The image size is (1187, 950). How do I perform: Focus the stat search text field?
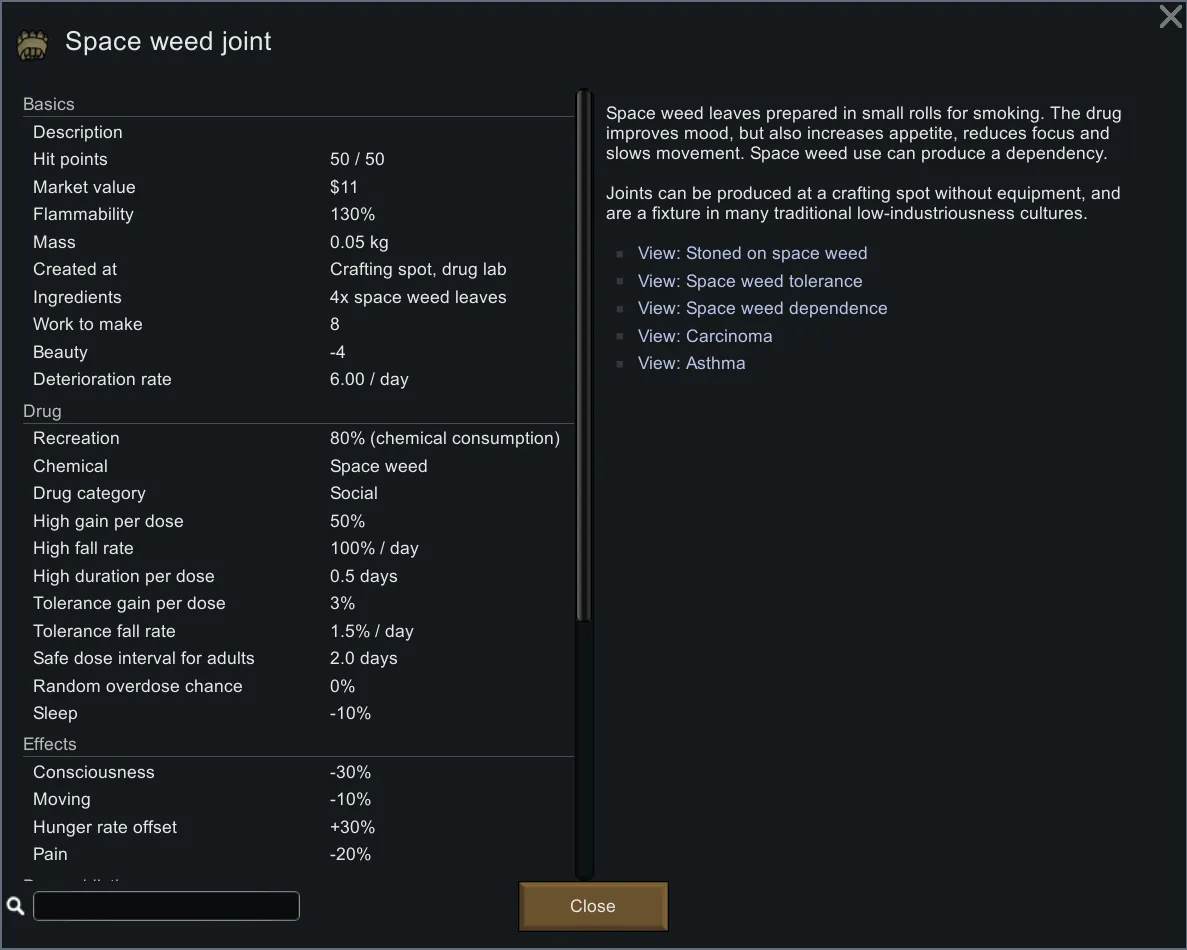pyautogui.click(x=166, y=906)
